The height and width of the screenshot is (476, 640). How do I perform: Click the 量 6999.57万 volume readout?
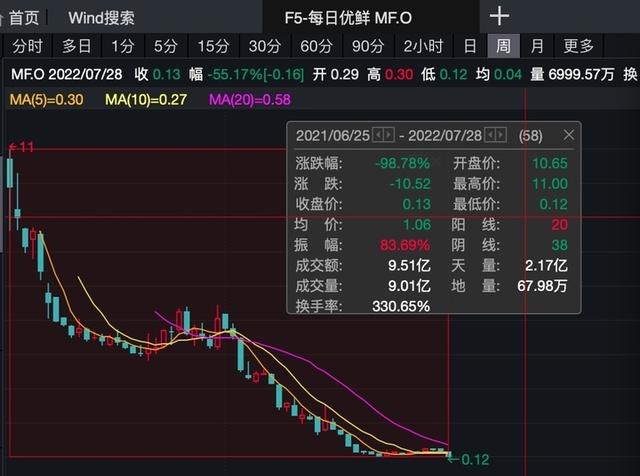click(572, 74)
